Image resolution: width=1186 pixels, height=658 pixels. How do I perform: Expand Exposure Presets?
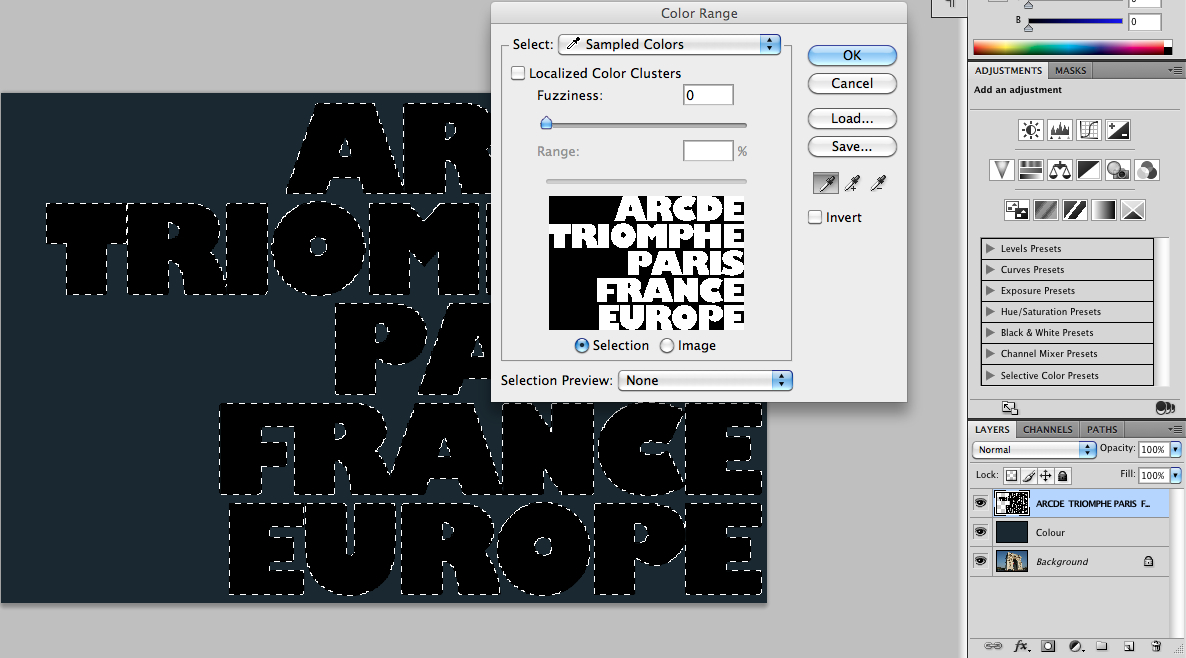(990, 290)
